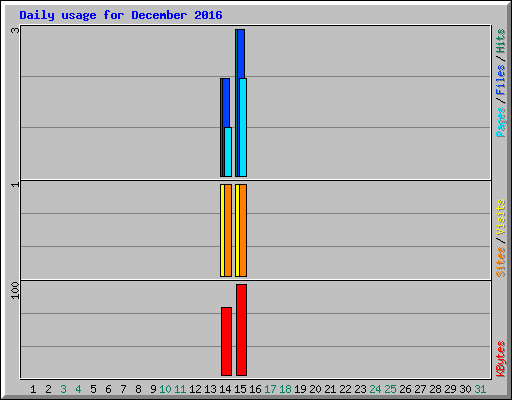The height and width of the screenshot is (400, 512).
Task: Click green day 25 on the x-axis
Action: pos(390,389)
